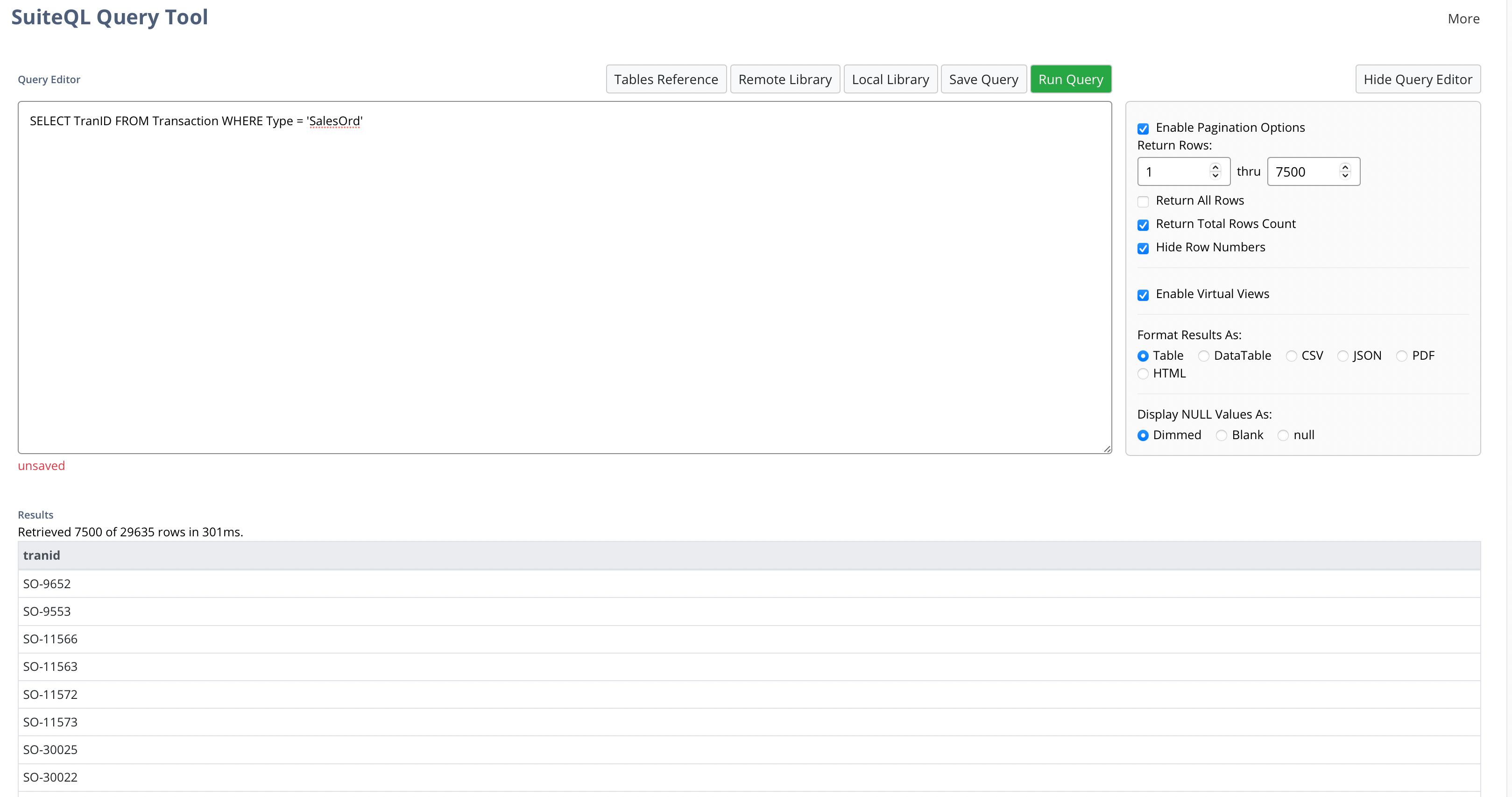Open the Local Library

coord(890,78)
